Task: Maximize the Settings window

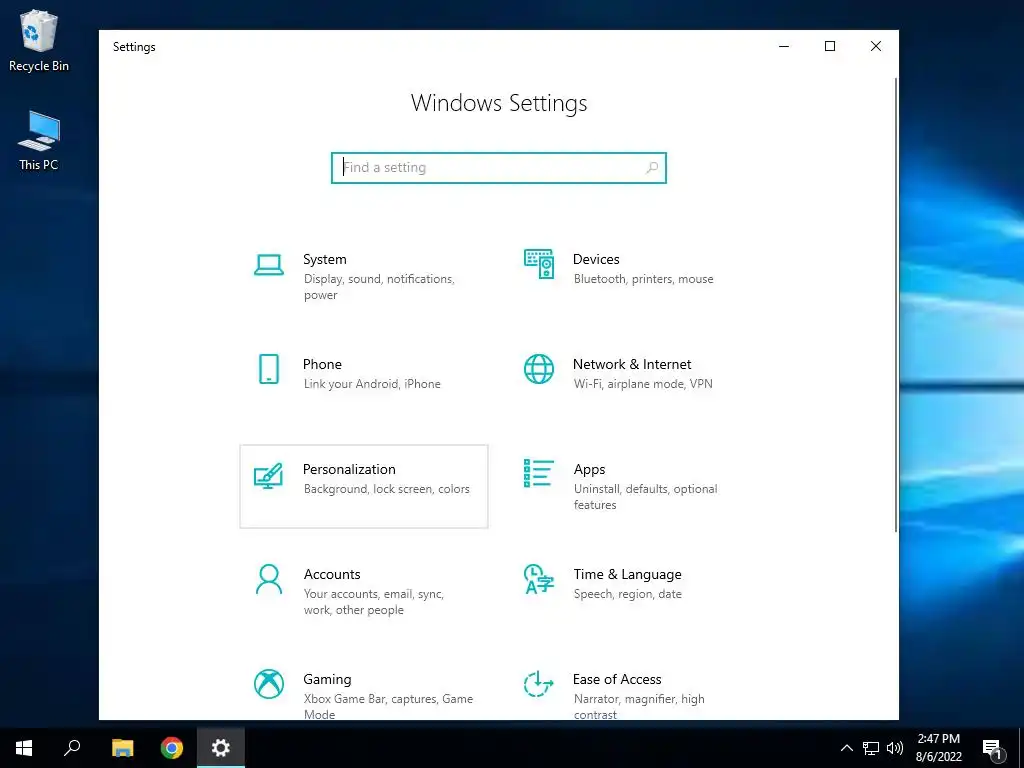Action: click(829, 46)
